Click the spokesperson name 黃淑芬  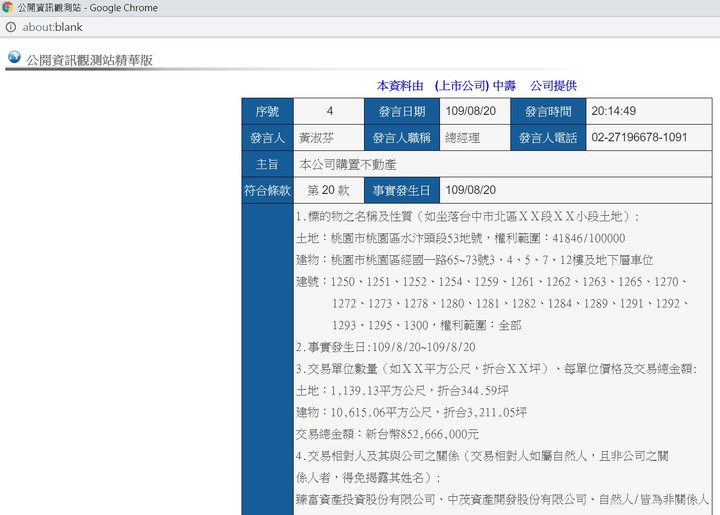316,138
